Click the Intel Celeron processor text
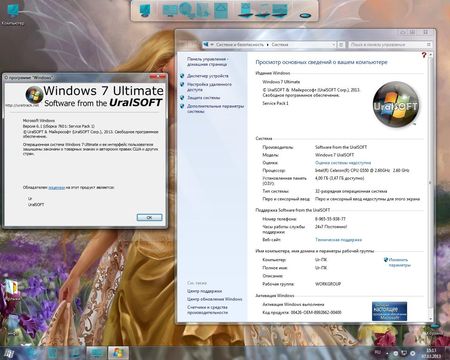Viewport: 450px width, 360px height. (x=362, y=170)
